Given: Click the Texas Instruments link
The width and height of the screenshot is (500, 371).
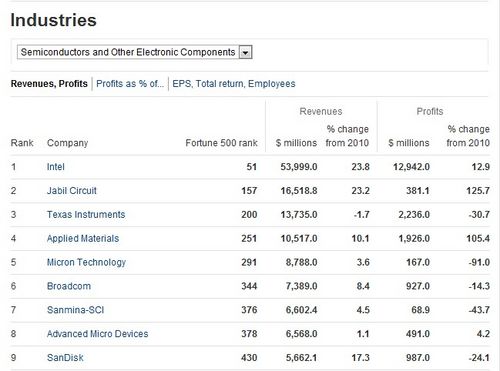Looking at the screenshot, I should 86,214.
